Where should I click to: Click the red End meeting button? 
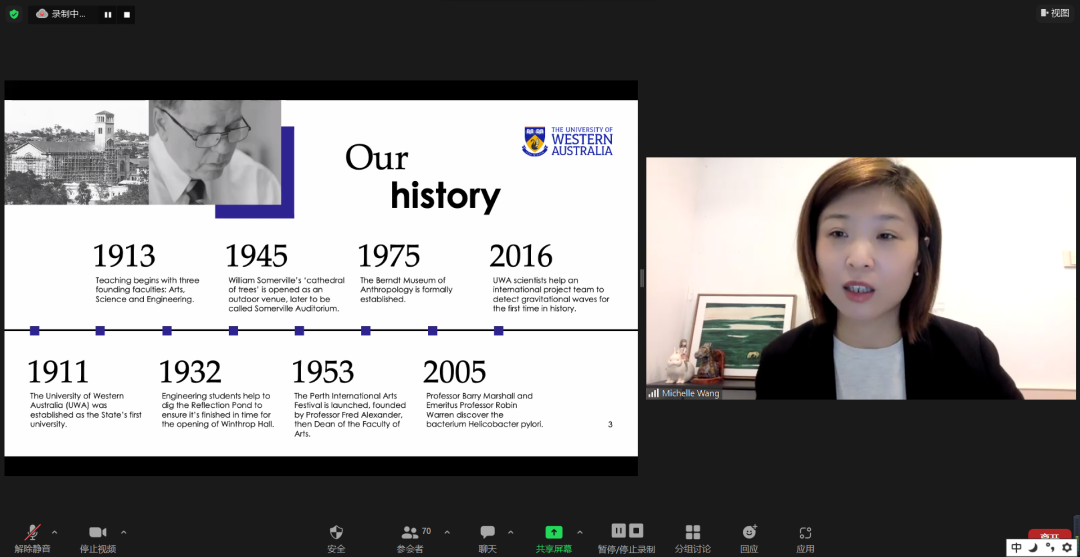pyautogui.click(x=1049, y=536)
